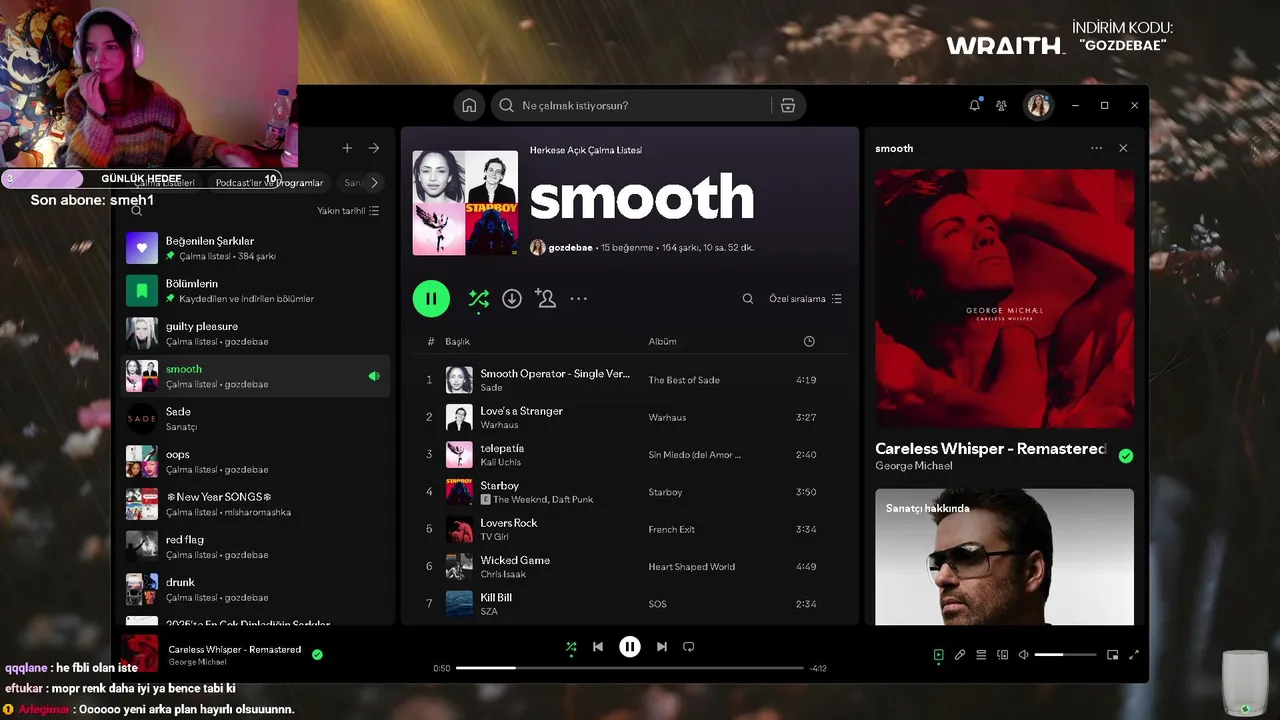
Task: Invite collaborators to the playlist
Action: (545, 298)
